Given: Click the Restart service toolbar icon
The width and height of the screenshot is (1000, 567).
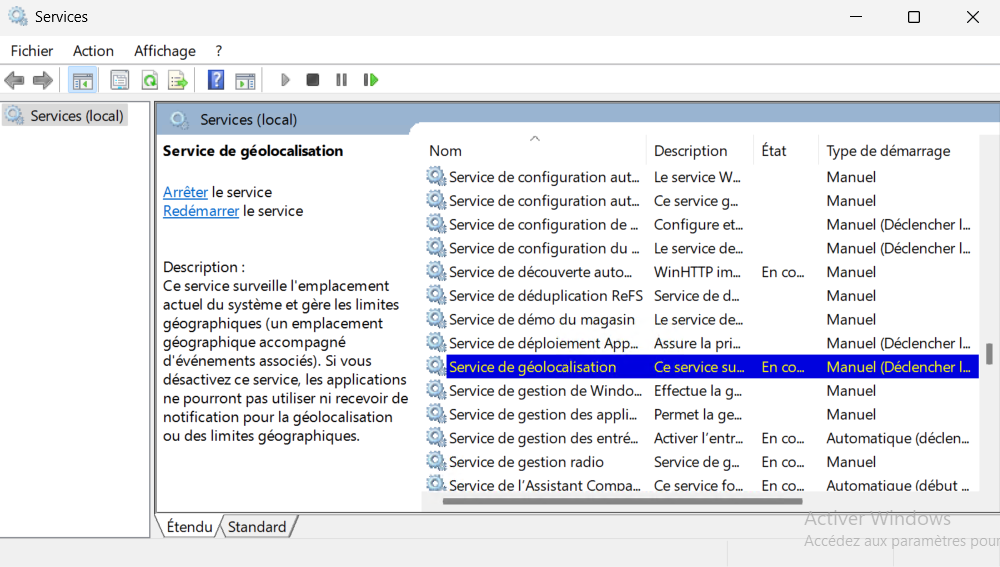Looking at the screenshot, I should click(371, 80).
